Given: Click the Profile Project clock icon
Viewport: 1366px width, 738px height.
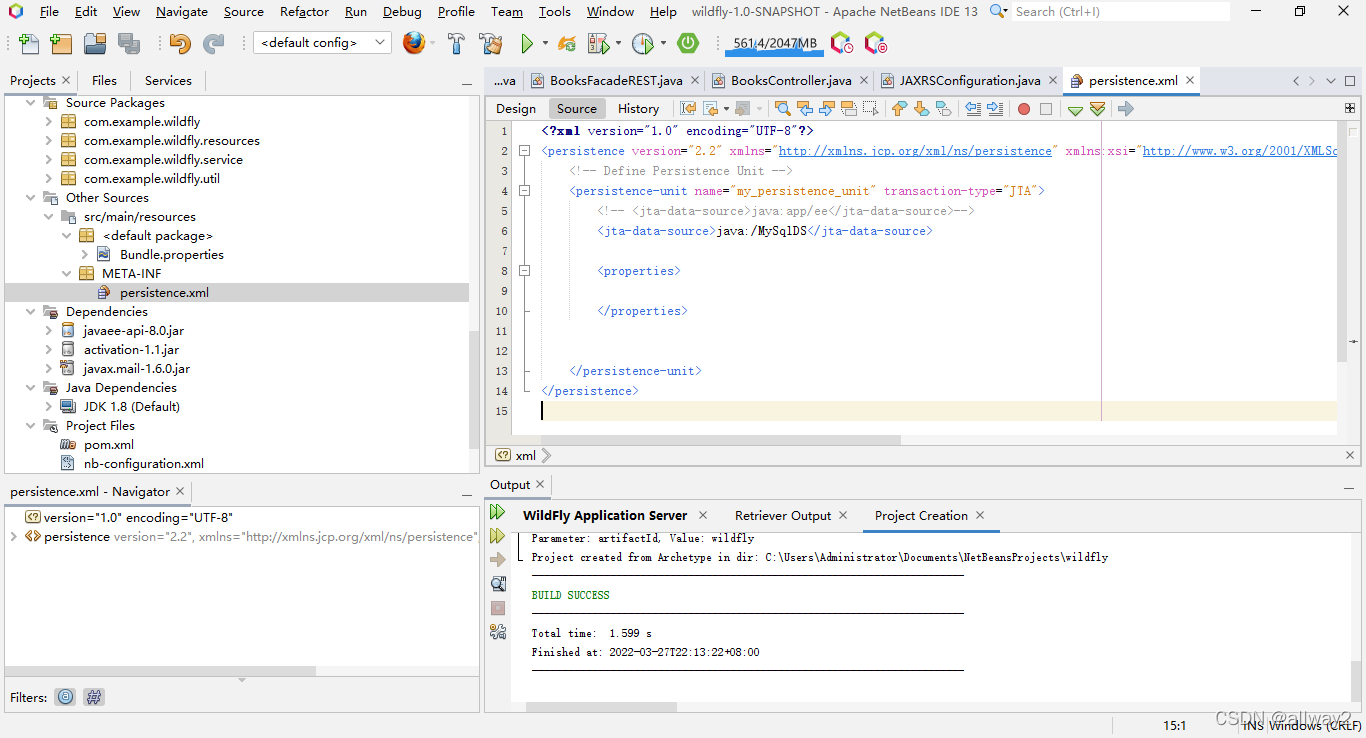Looking at the screenshot, I should point(642,43).
